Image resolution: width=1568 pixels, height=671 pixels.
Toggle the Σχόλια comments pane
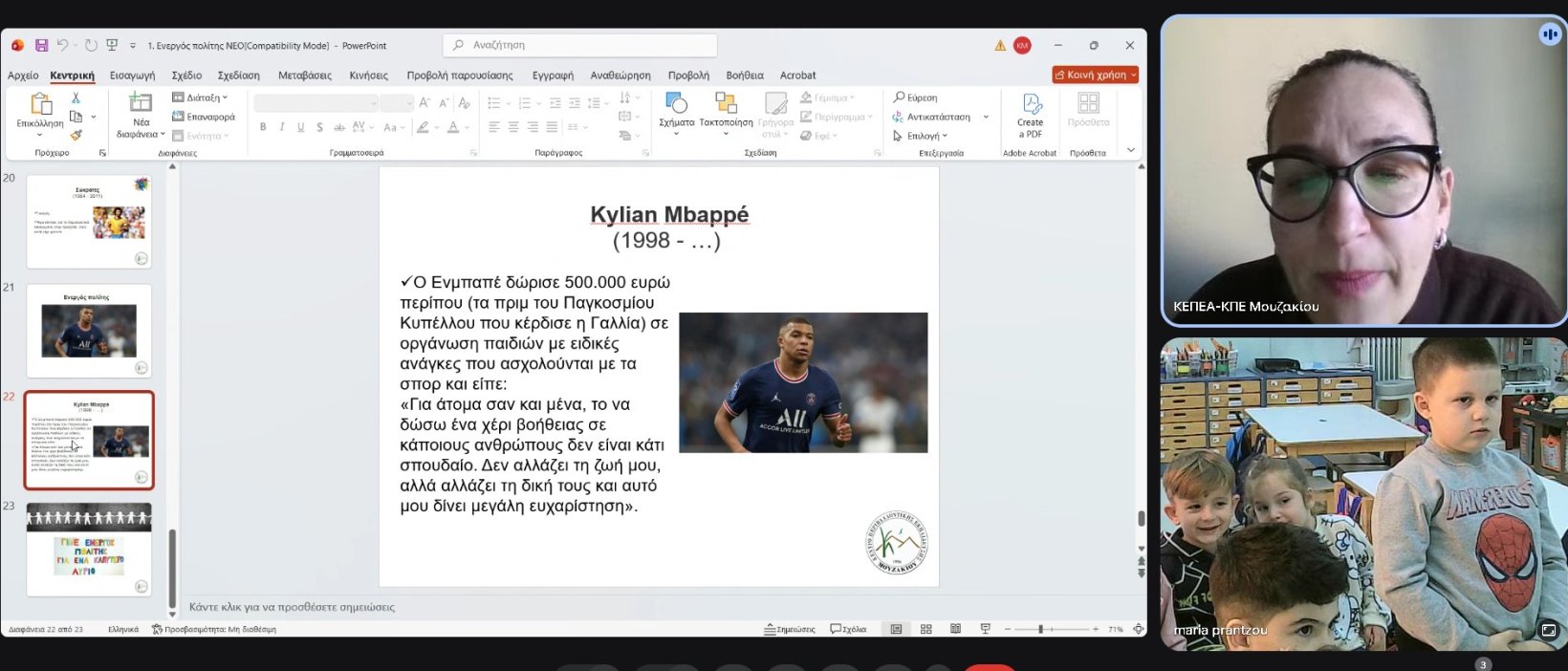pos(848,629)
